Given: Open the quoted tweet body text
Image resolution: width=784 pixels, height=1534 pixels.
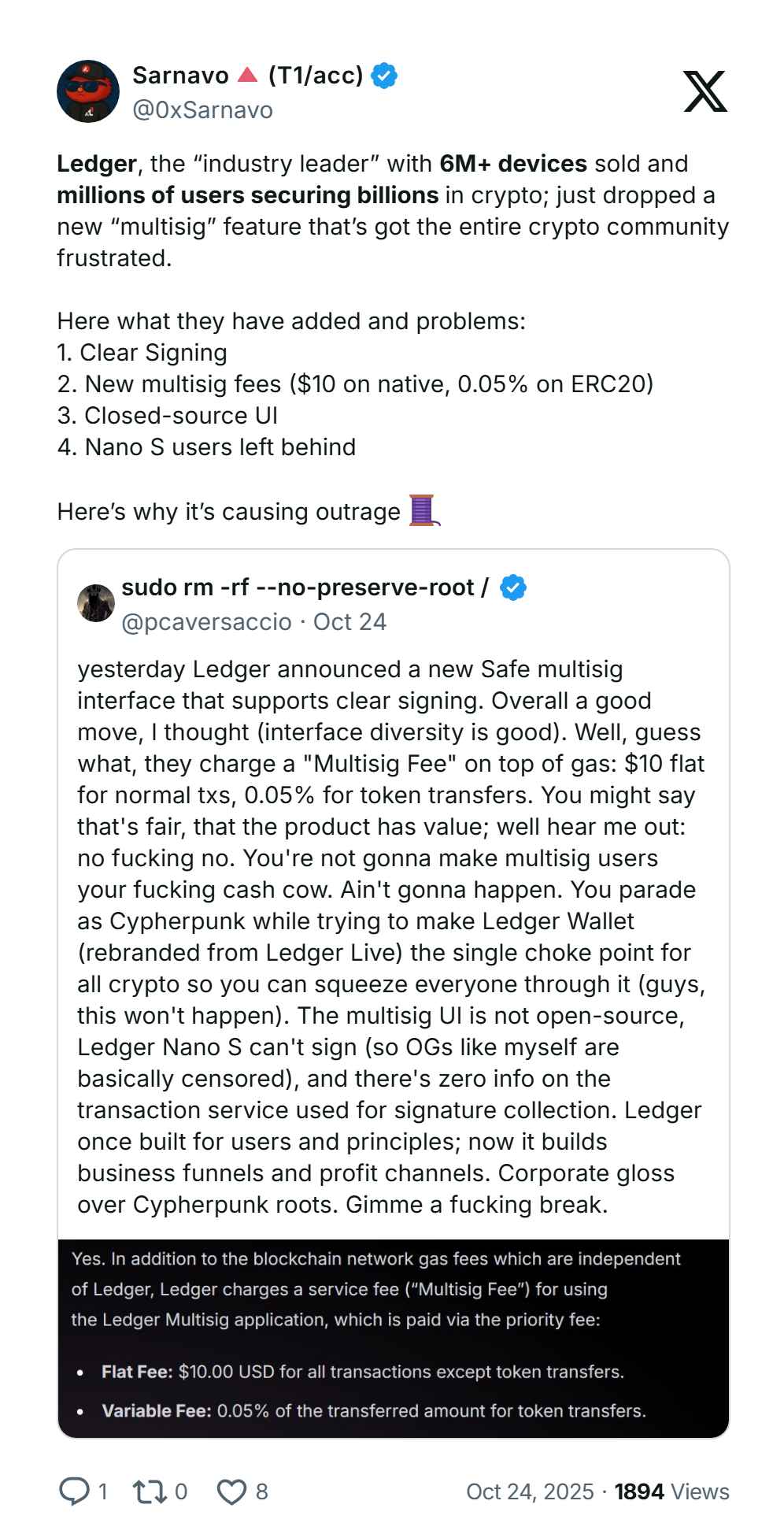Looking at the screenshot, I should tap(390, 936).
